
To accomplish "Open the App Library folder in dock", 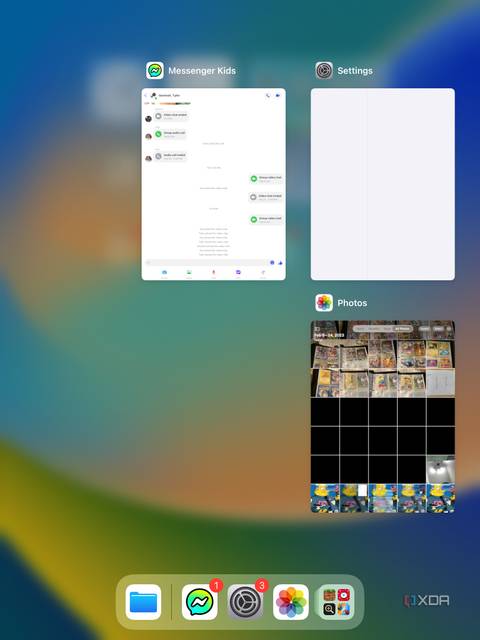I will click(x=336, y=602).
